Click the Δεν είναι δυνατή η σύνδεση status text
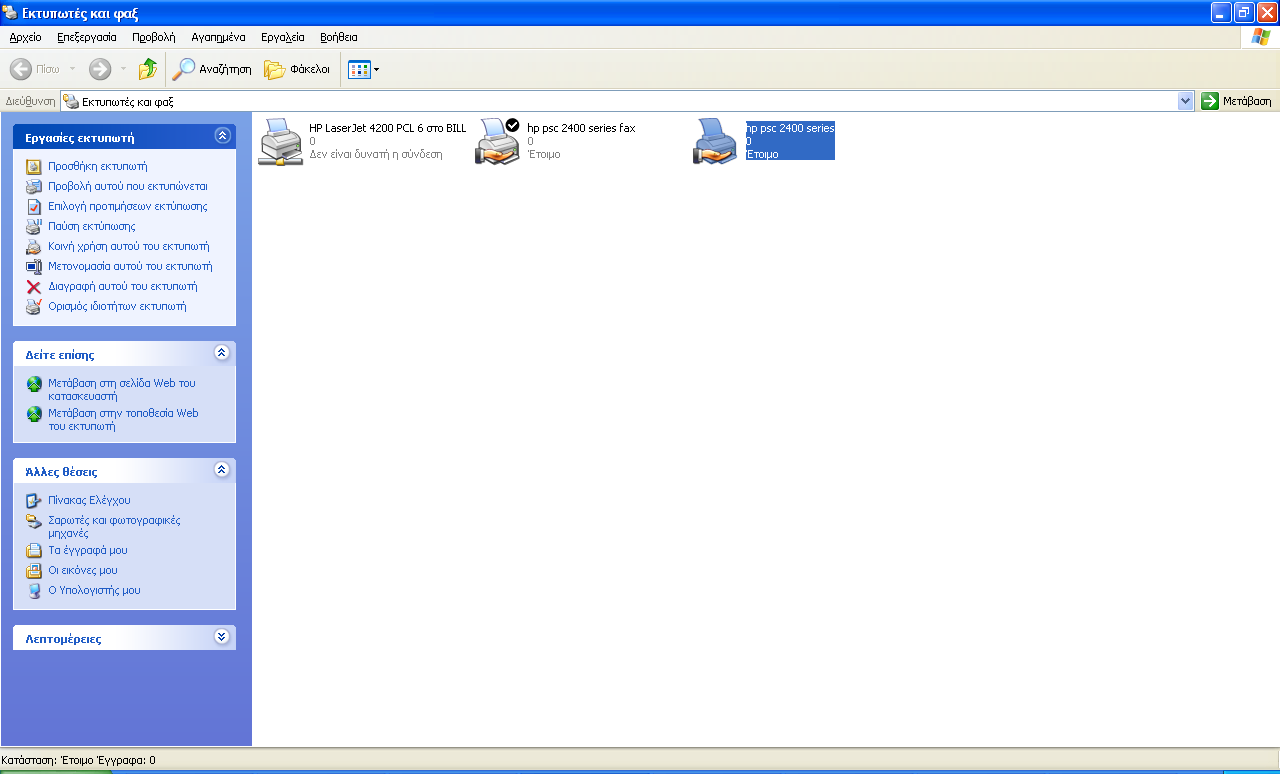The height and width of the screenshot is (774, 1280). (376, 154)
